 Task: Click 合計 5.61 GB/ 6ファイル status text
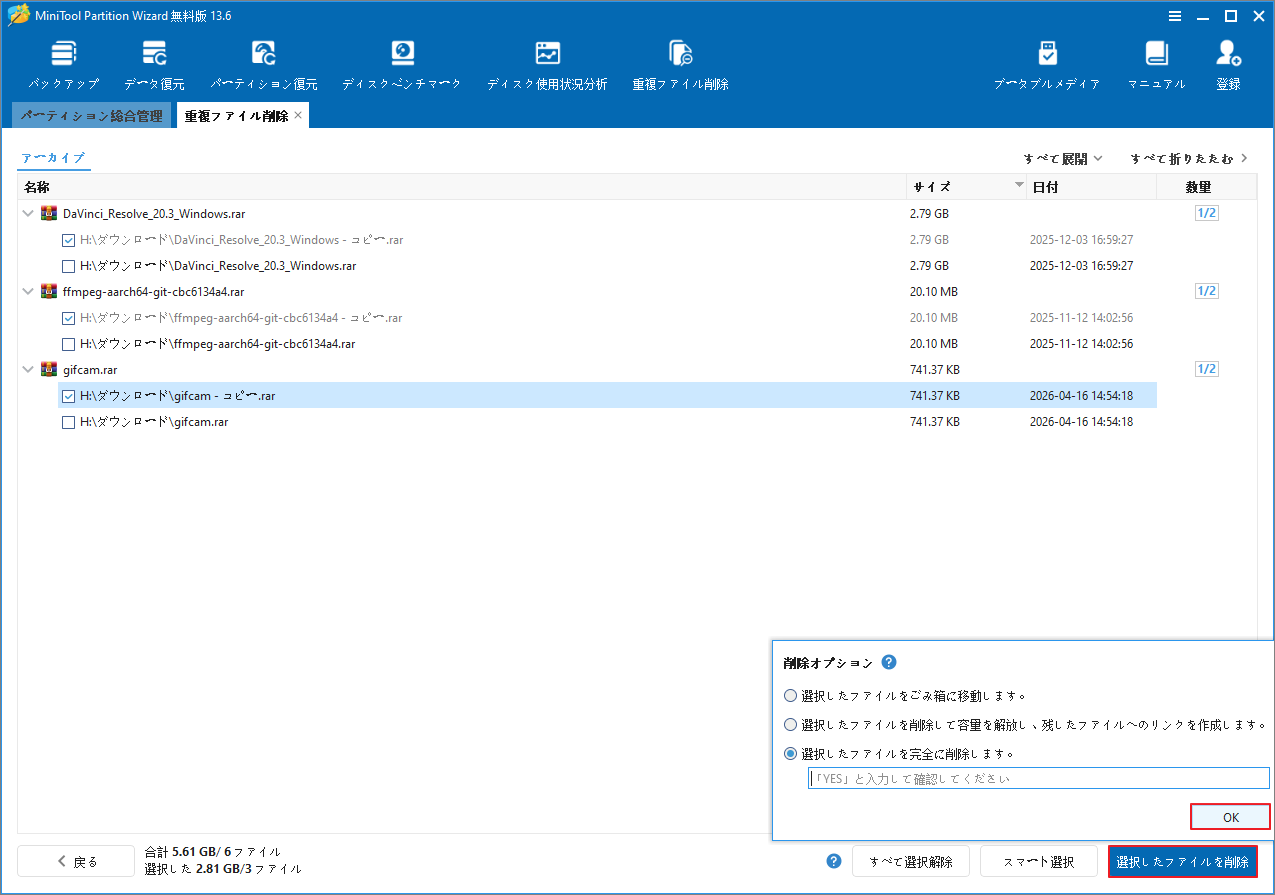pos(213,852)
